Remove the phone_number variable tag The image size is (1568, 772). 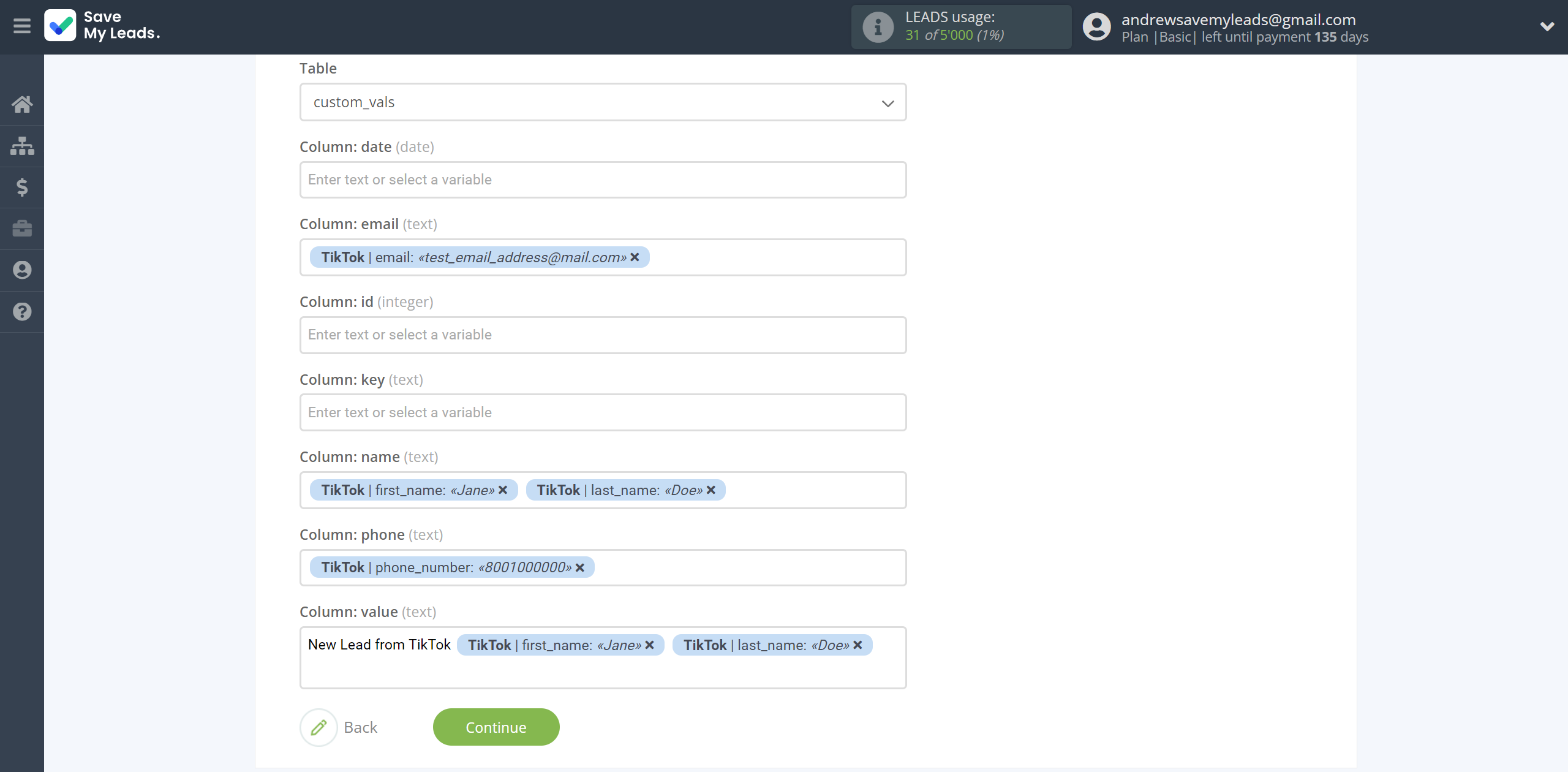[x=580, y=568]
